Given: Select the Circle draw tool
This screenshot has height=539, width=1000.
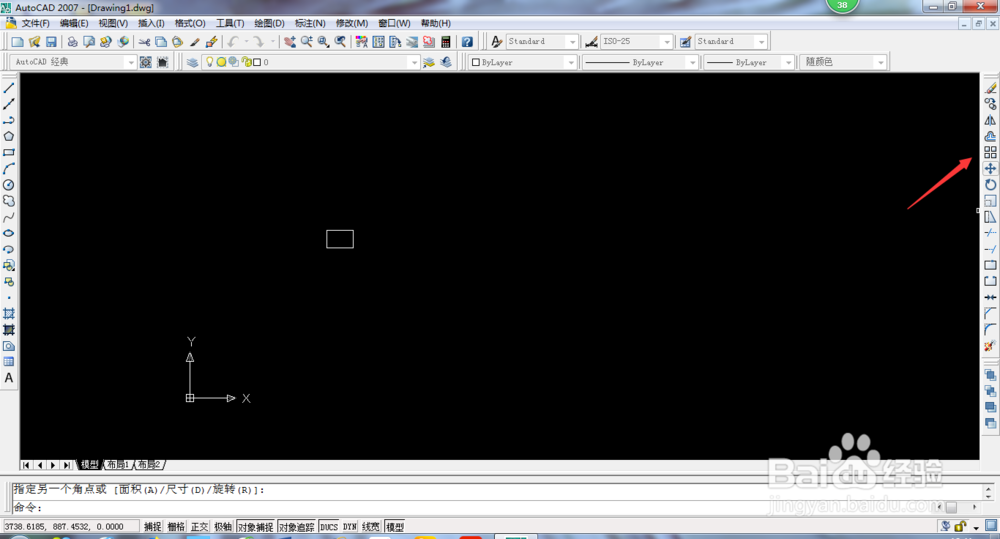Looking at the screenshot, I should click(9, 185).
